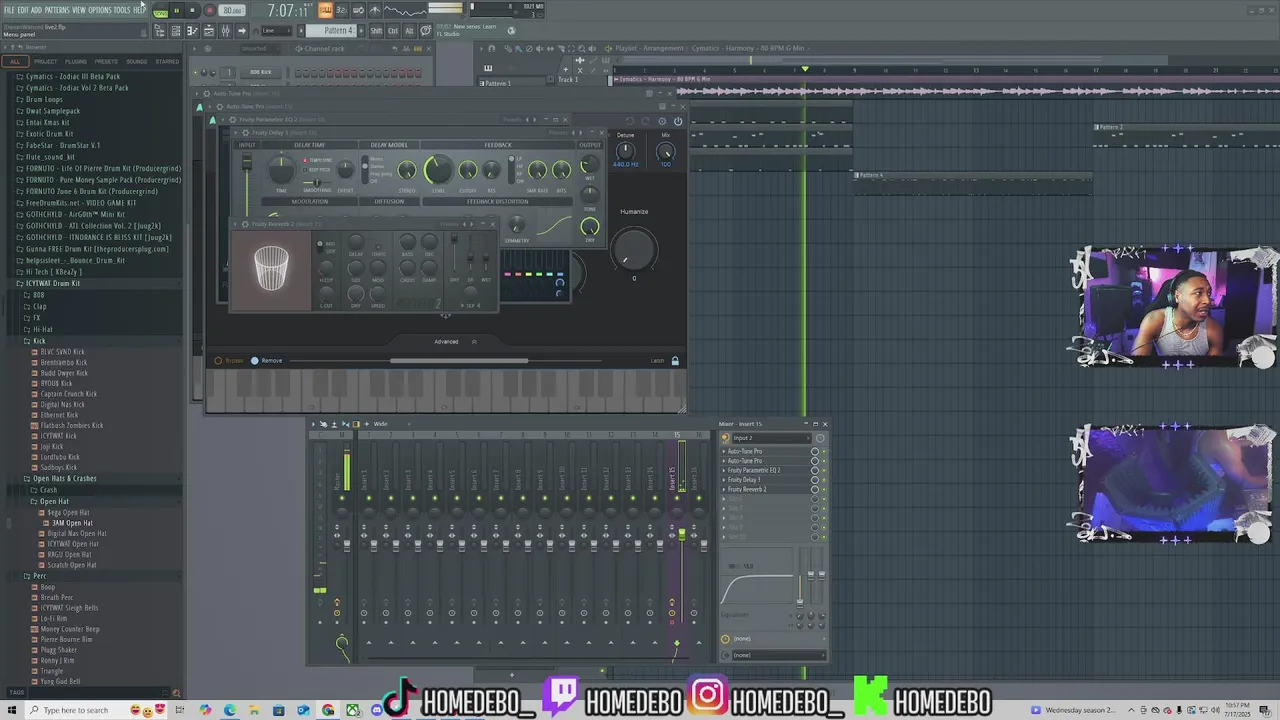Collapse the Kick folder
The height and width of the screenshot is (720, 1280).
39,341
